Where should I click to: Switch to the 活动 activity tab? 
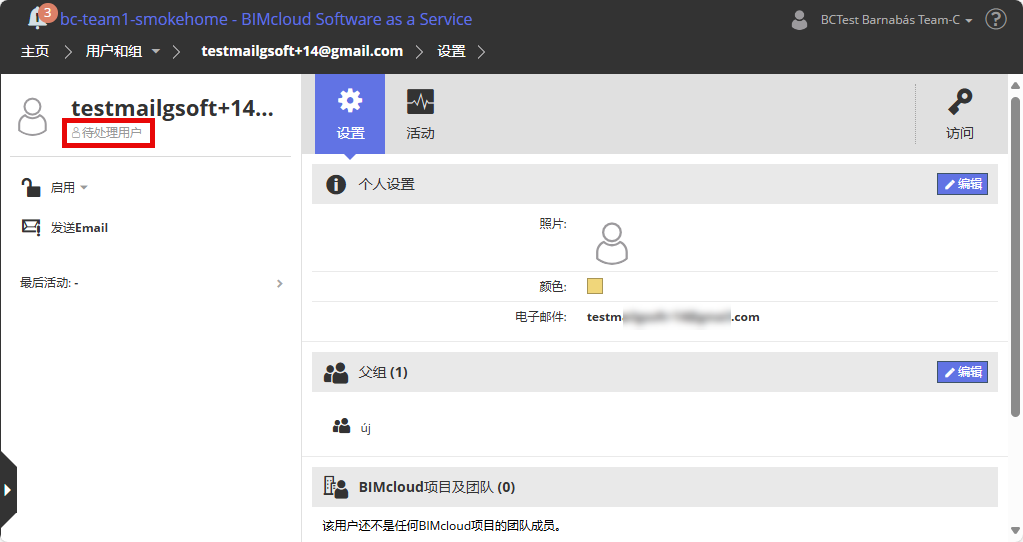[x=420, y=114]
